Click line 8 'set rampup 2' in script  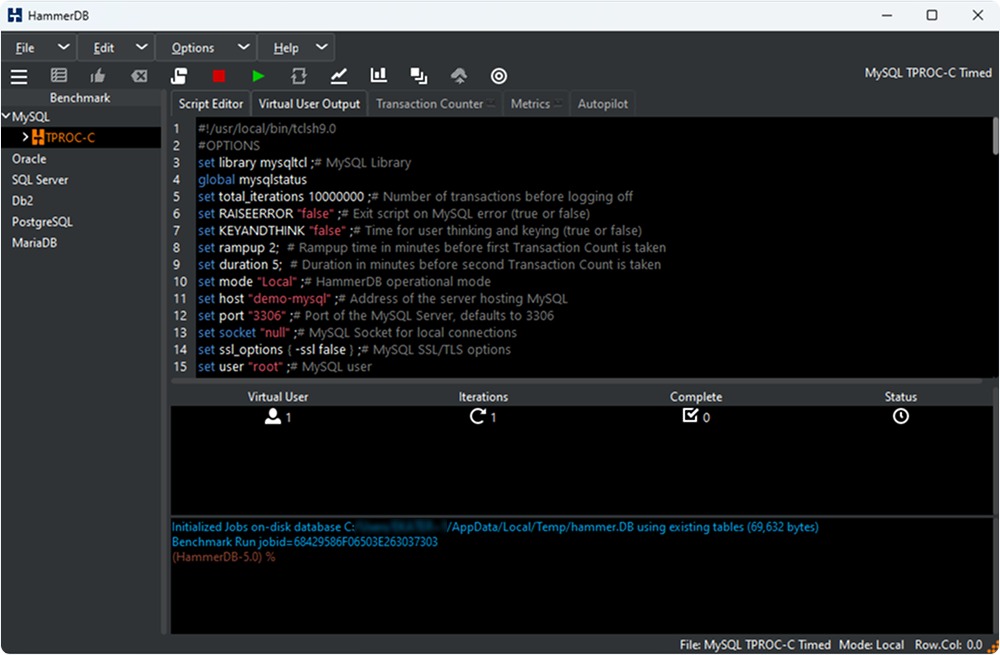tap(432, 247)
